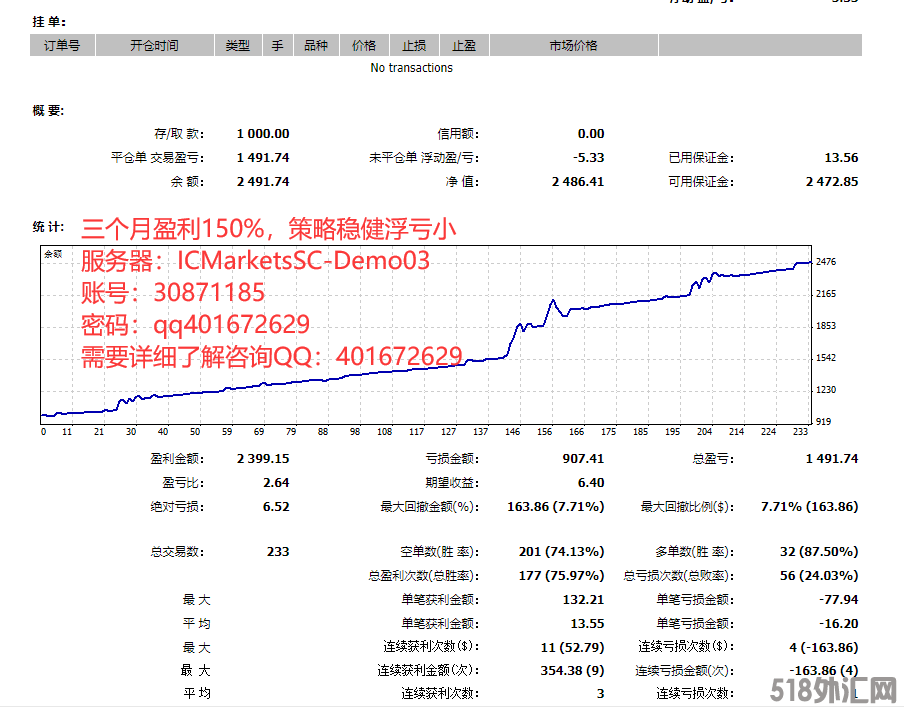Click the 'No transactions' text
The width and height of the screenshot is (904, 714).
(412, 68)
